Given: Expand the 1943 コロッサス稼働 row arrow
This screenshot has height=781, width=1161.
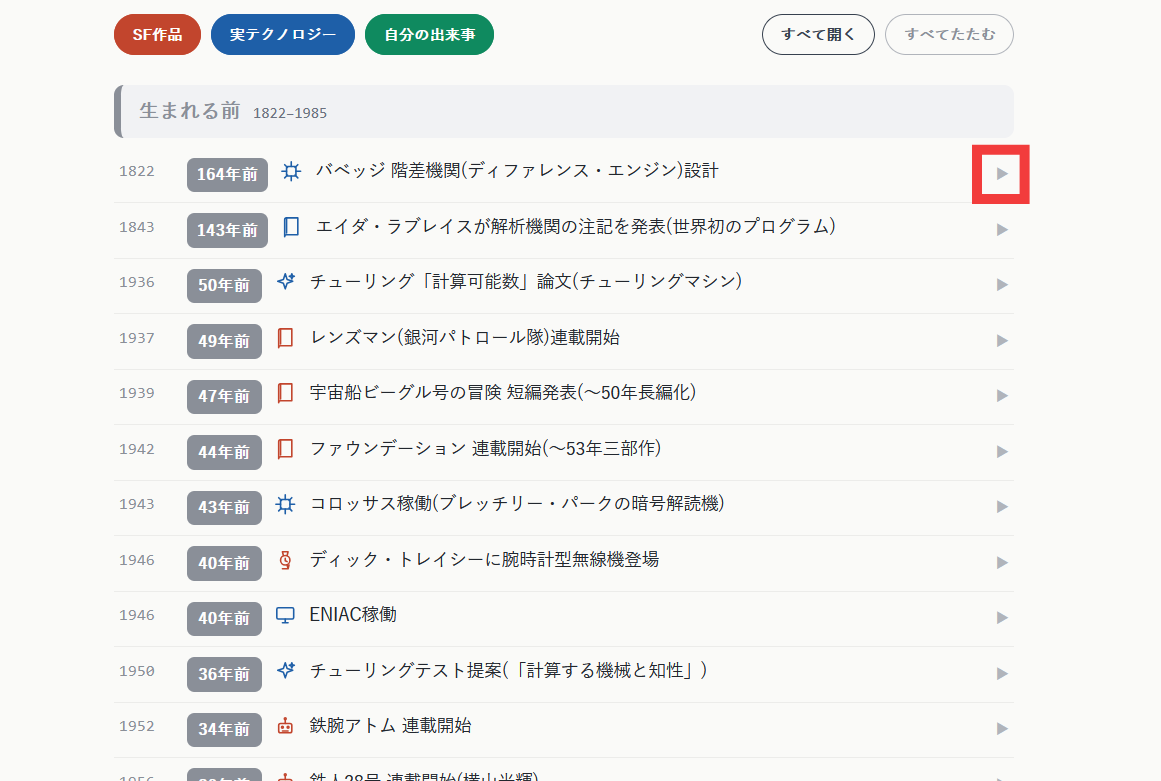Looking at the screenshot, I should point(1002,507).
